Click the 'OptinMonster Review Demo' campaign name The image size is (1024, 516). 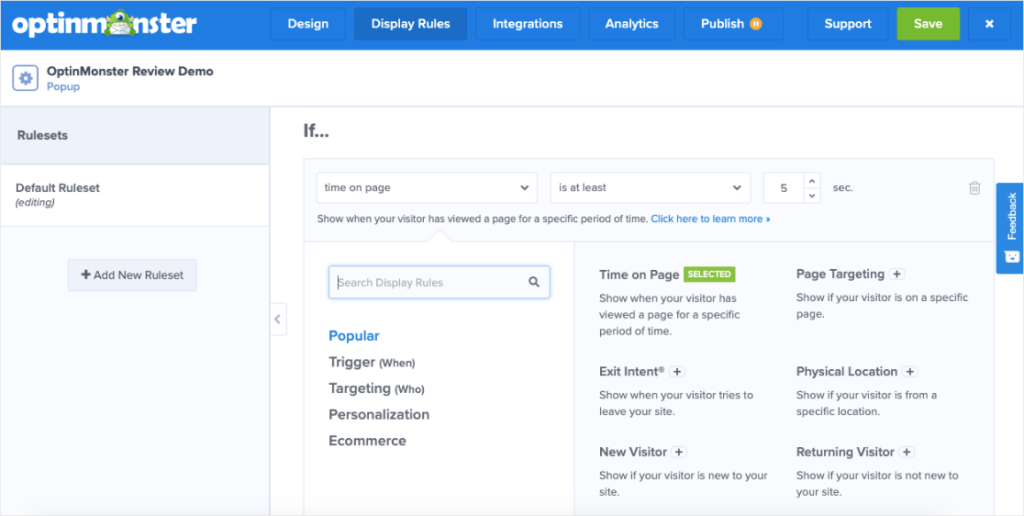coord(130,71)
